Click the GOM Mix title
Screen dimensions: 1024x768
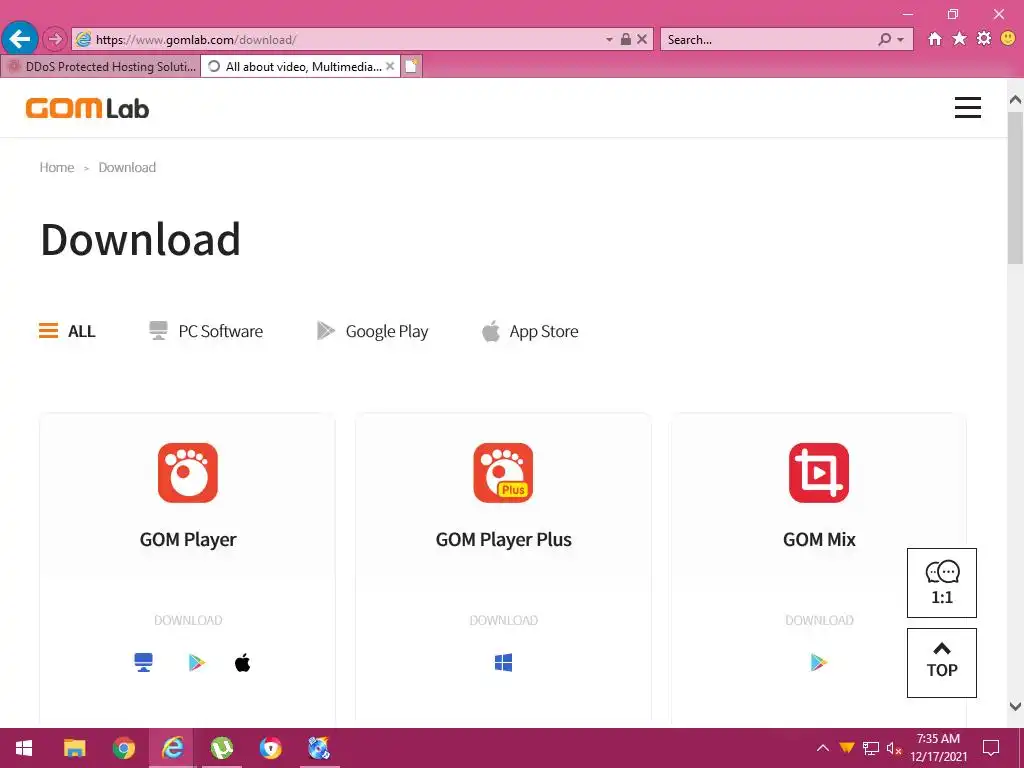pyautogui.click(x=819, y=539)
